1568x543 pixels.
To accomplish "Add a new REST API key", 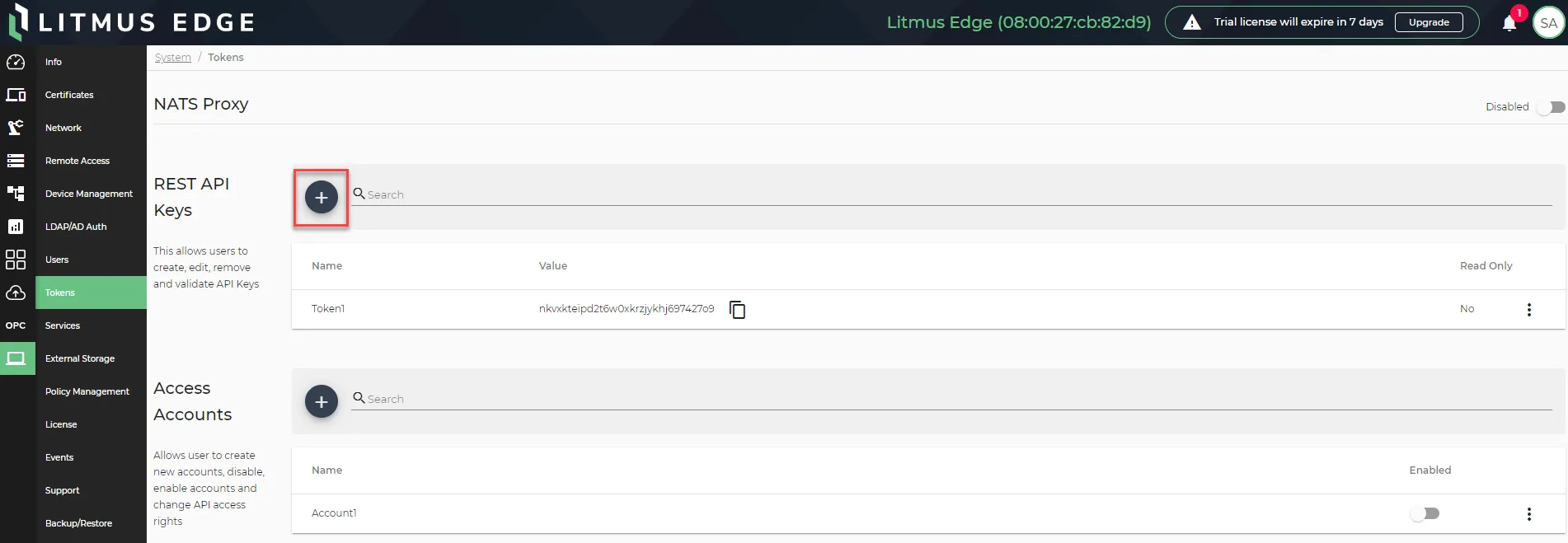I will [322, 198].
